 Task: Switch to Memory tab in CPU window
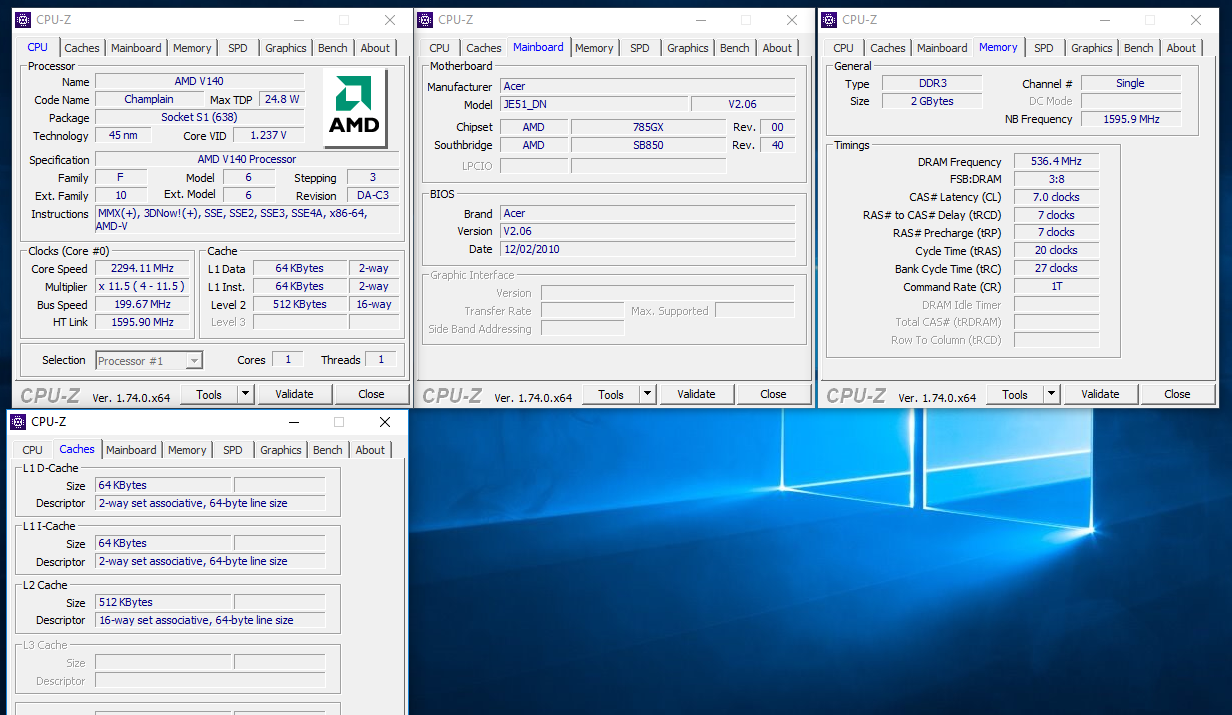[192, 48]
